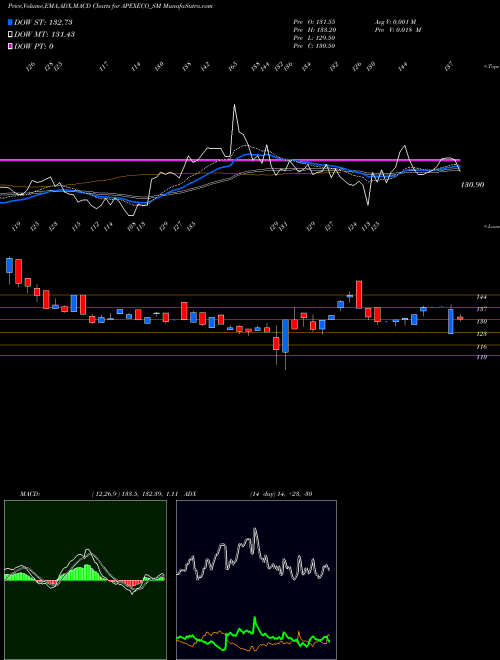
Task: Click the 144 price level label
Action: [x=481, y=297]
